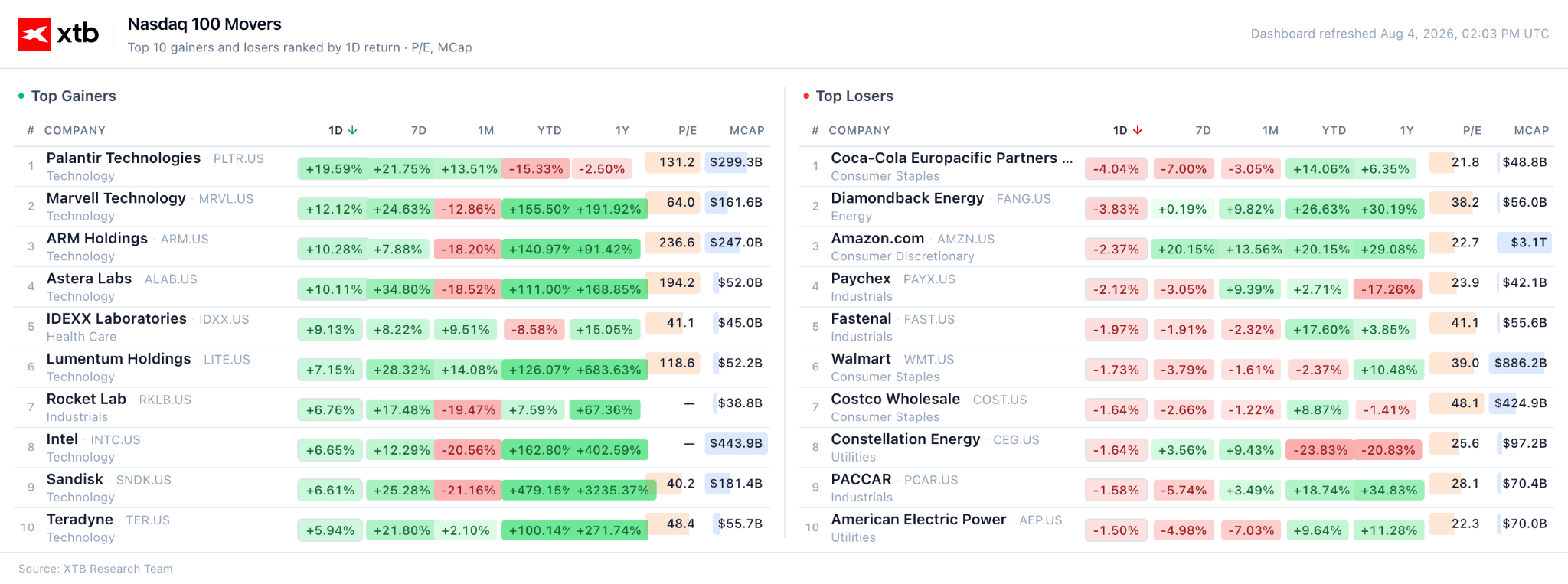Sort Top Losers by the P/E column
1568x584 pixels.
[x=1472, y=130]
